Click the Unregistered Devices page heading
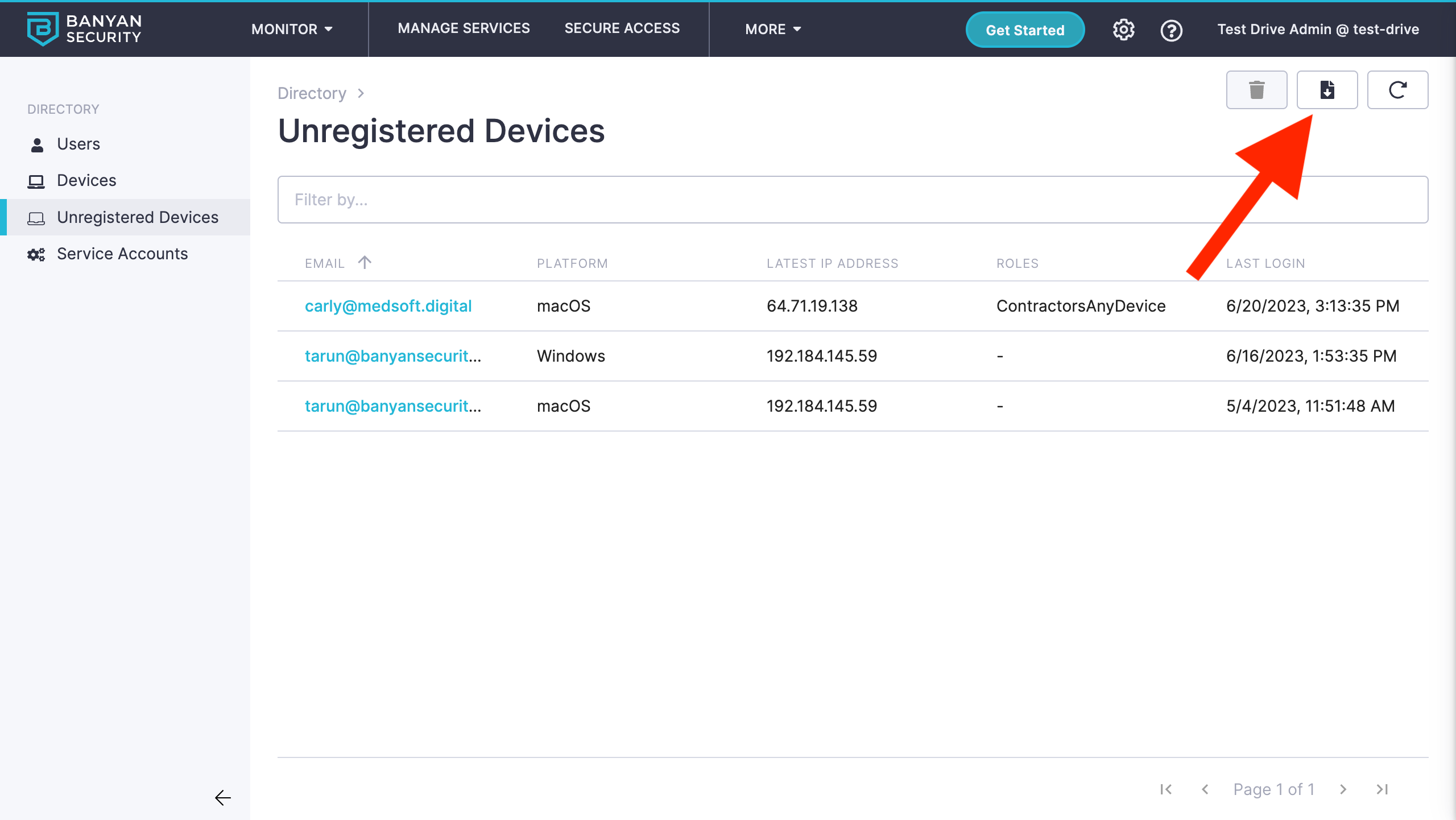 coord(441,131)
